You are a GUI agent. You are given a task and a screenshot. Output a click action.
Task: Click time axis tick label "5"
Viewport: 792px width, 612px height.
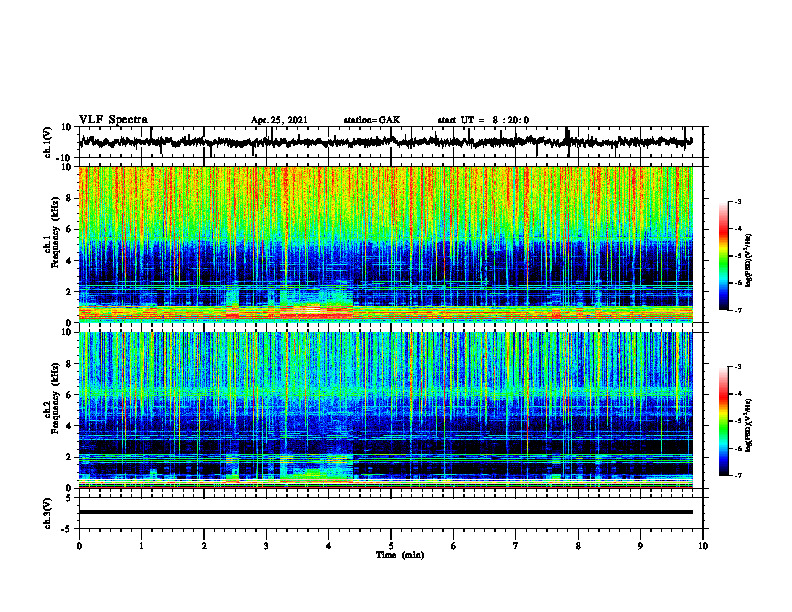(391, 546)
